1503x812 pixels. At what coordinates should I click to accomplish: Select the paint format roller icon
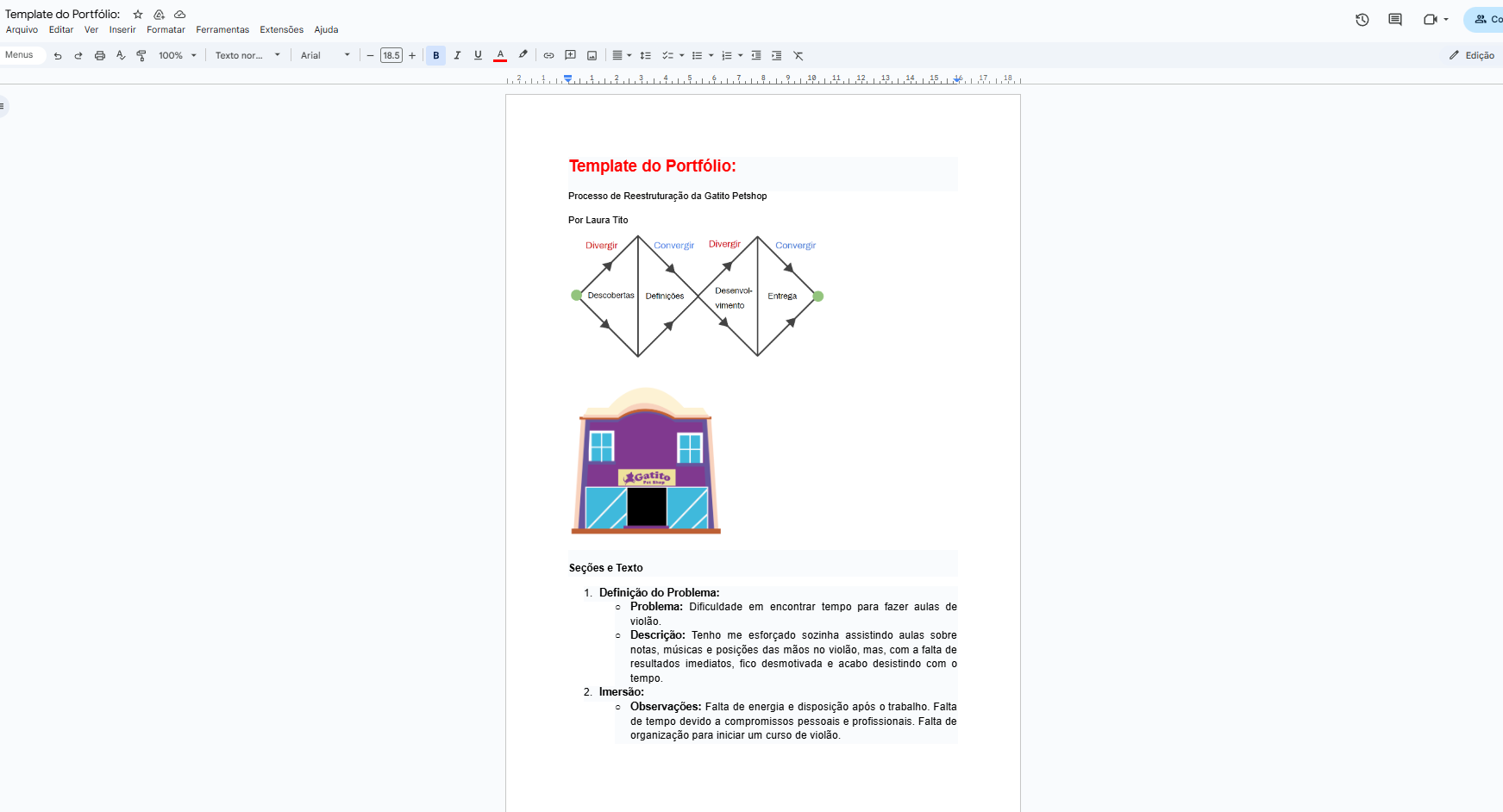[141, 55]
